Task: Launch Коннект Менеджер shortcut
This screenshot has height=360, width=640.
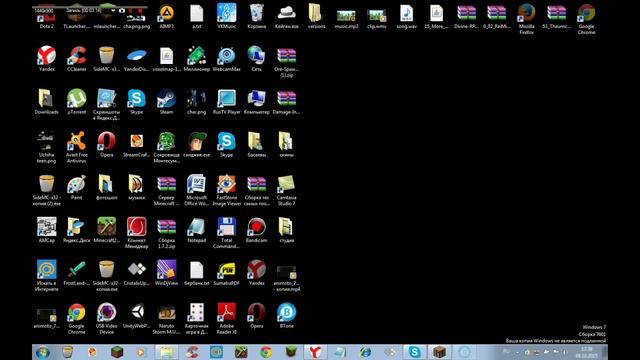Action: click(136, 233)
